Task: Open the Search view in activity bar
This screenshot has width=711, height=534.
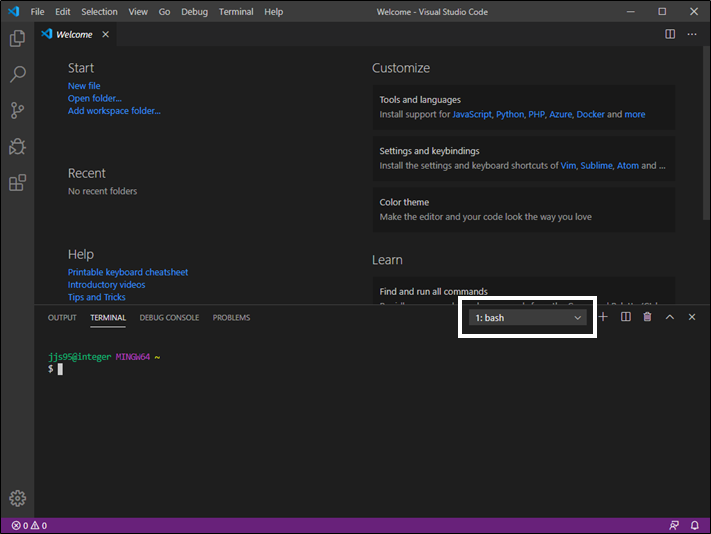Action: pyautogui.click(x=17, y=74)
